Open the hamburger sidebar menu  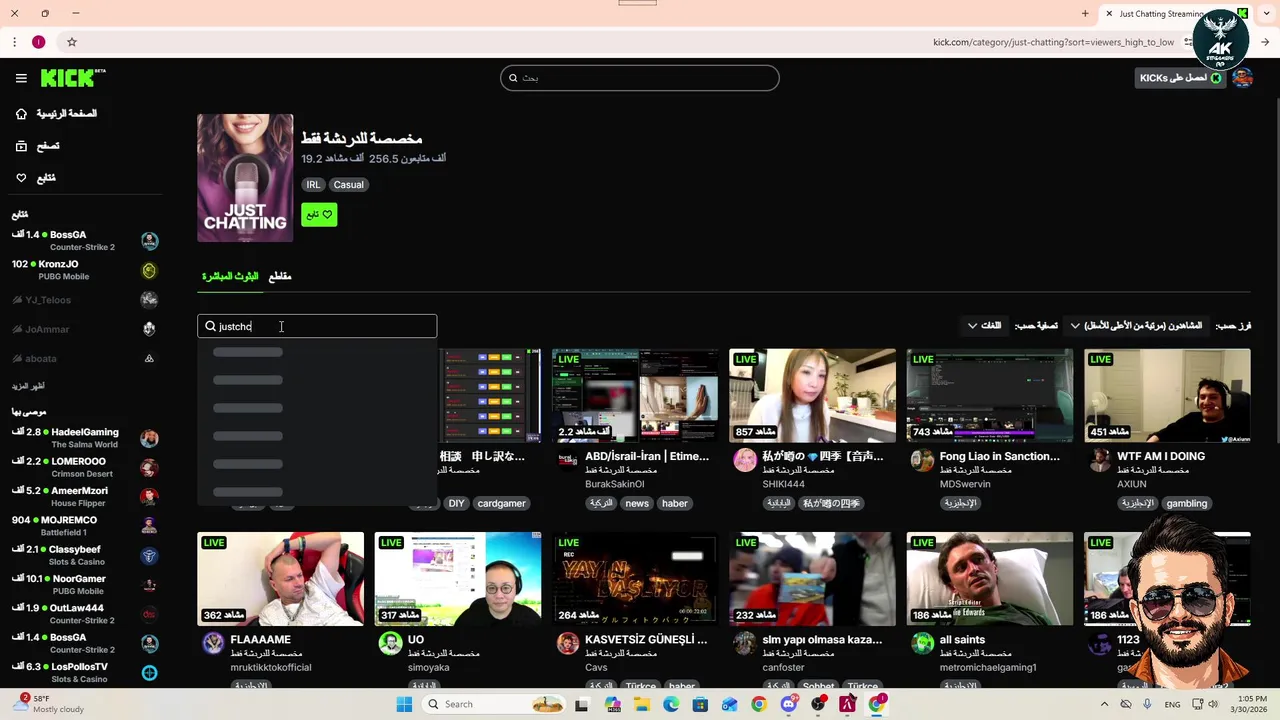click(21, 78)
